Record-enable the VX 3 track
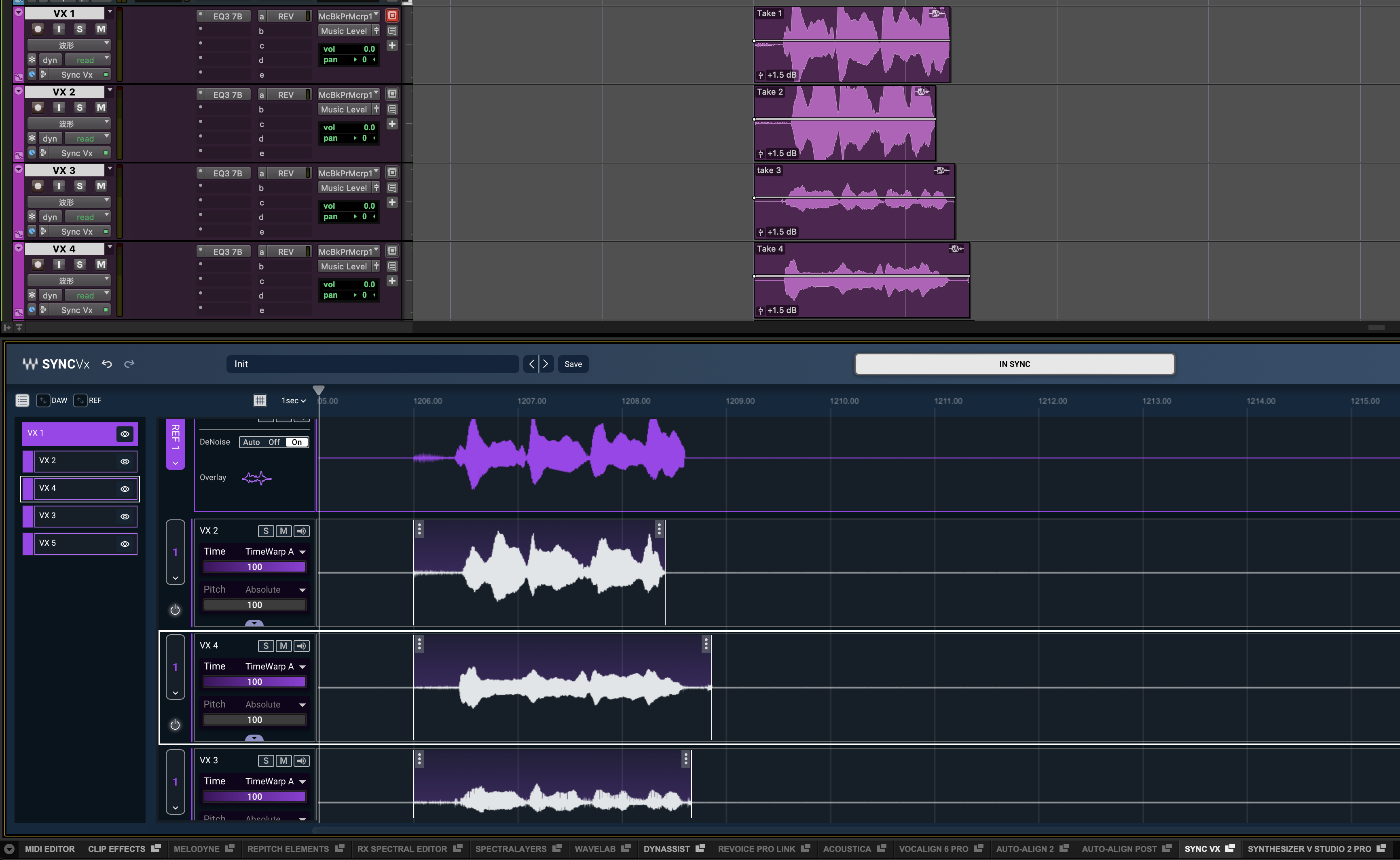1400x860 pixels. click(38, 186)
